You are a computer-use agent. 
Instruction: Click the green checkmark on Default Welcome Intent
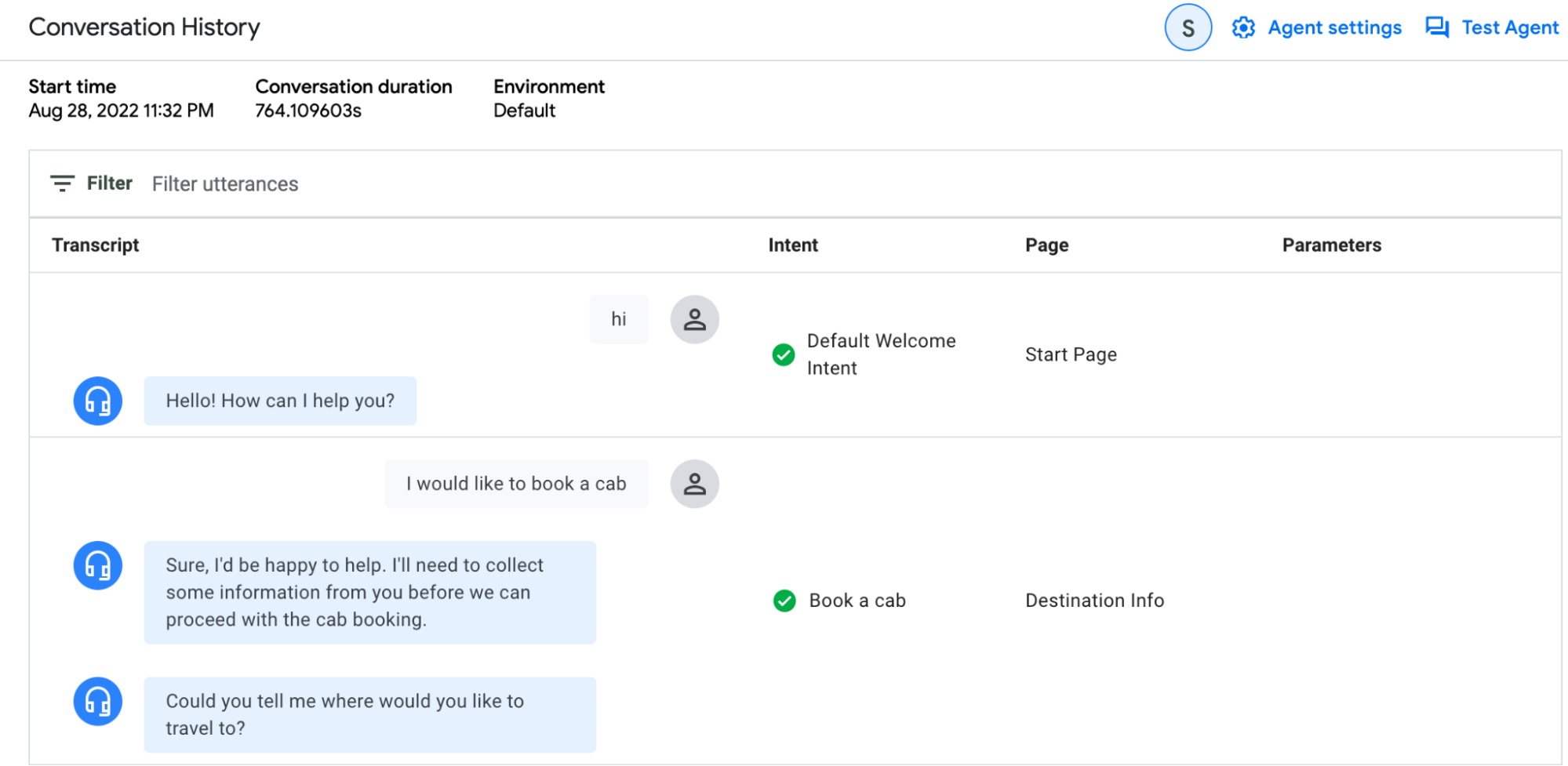783,355
